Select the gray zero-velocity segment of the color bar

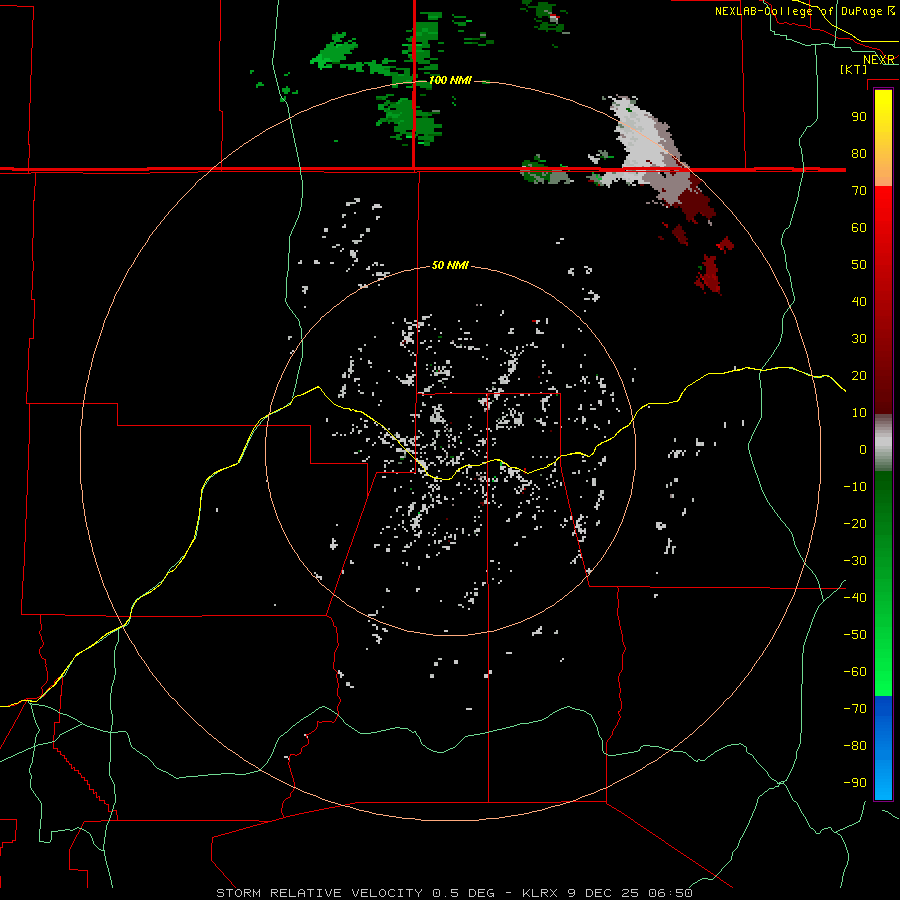(883, 443)
